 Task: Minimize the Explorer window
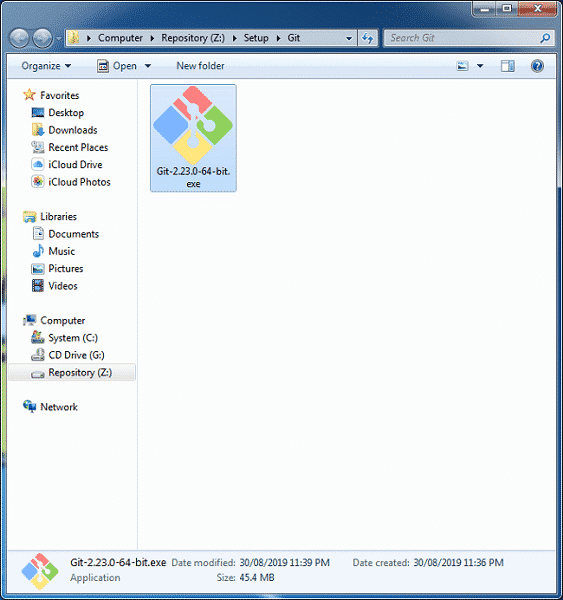click(485, 8)
